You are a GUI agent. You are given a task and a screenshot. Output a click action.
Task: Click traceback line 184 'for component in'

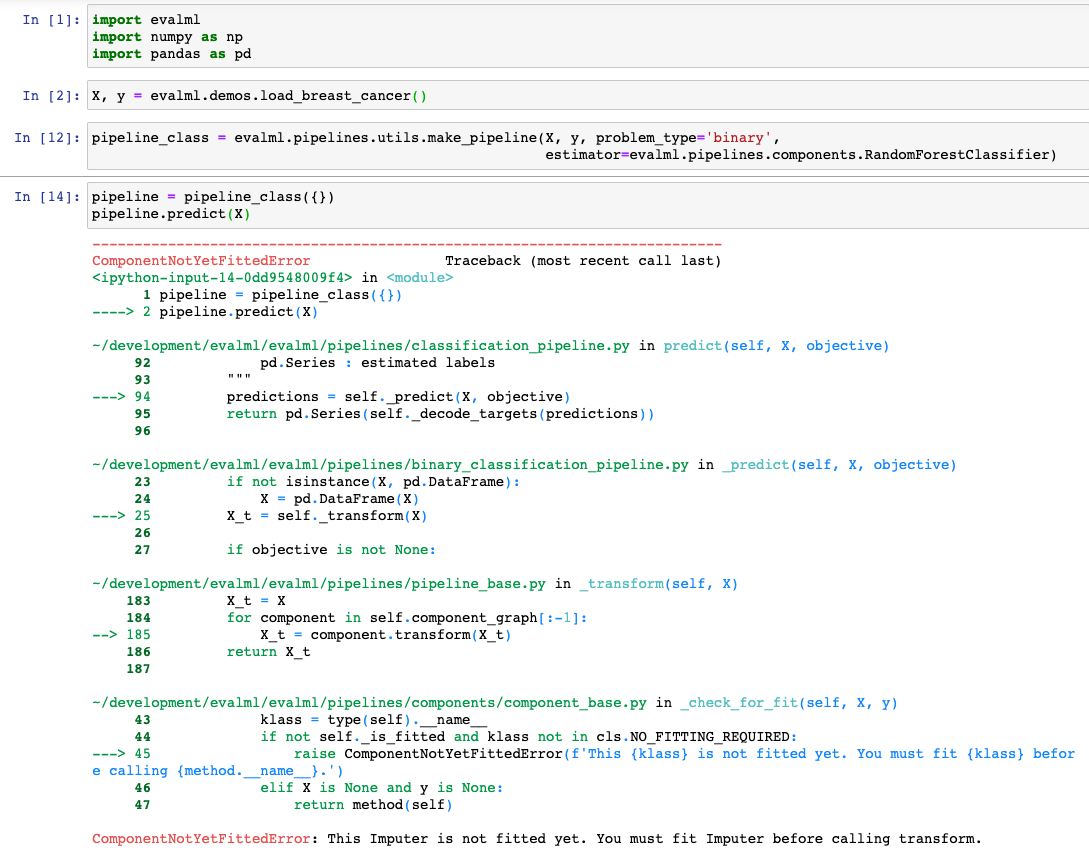coord(407,618)
